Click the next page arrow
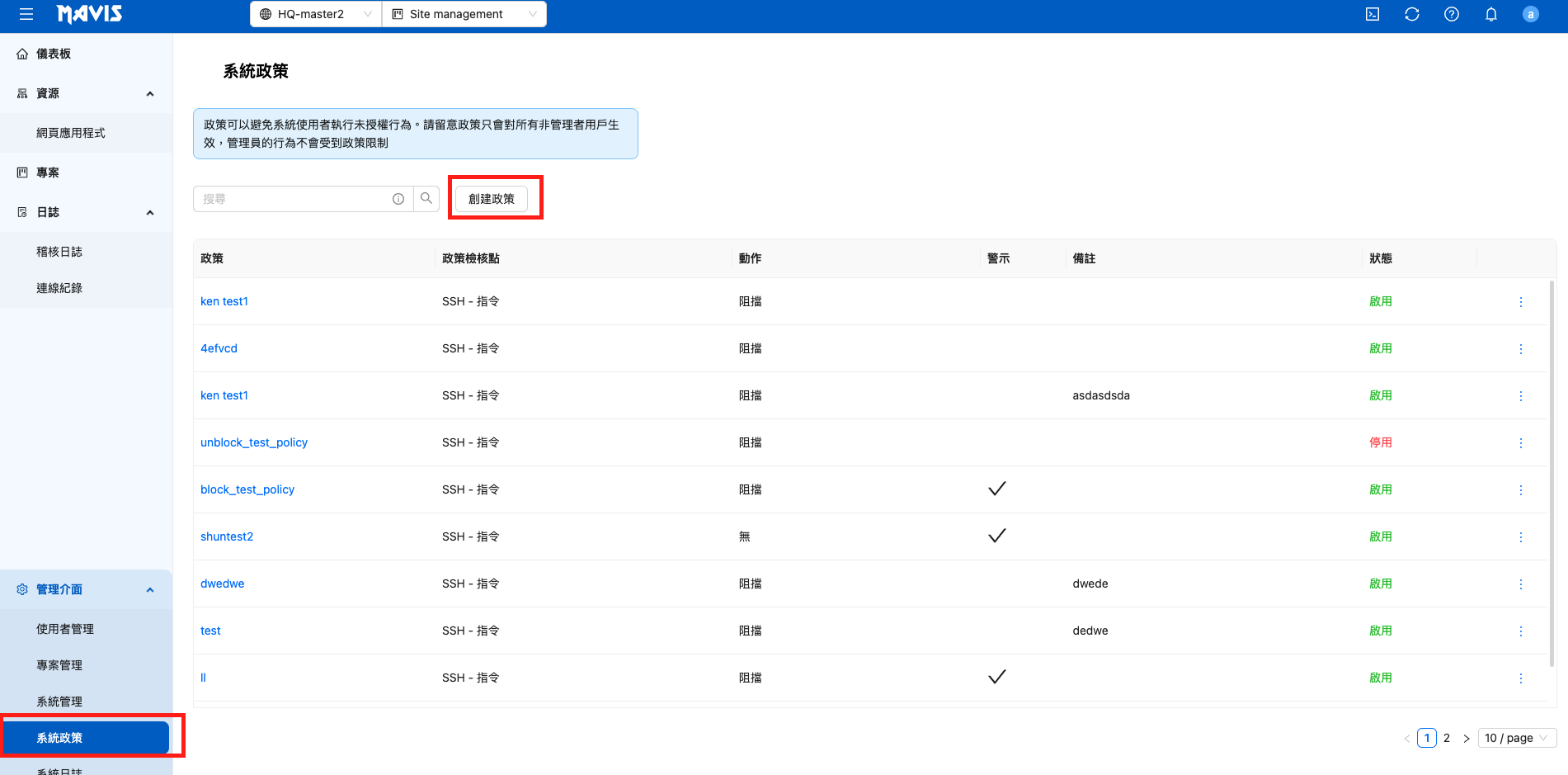This screenshot has width=1568, height=775. click(x=1467, y=739)
